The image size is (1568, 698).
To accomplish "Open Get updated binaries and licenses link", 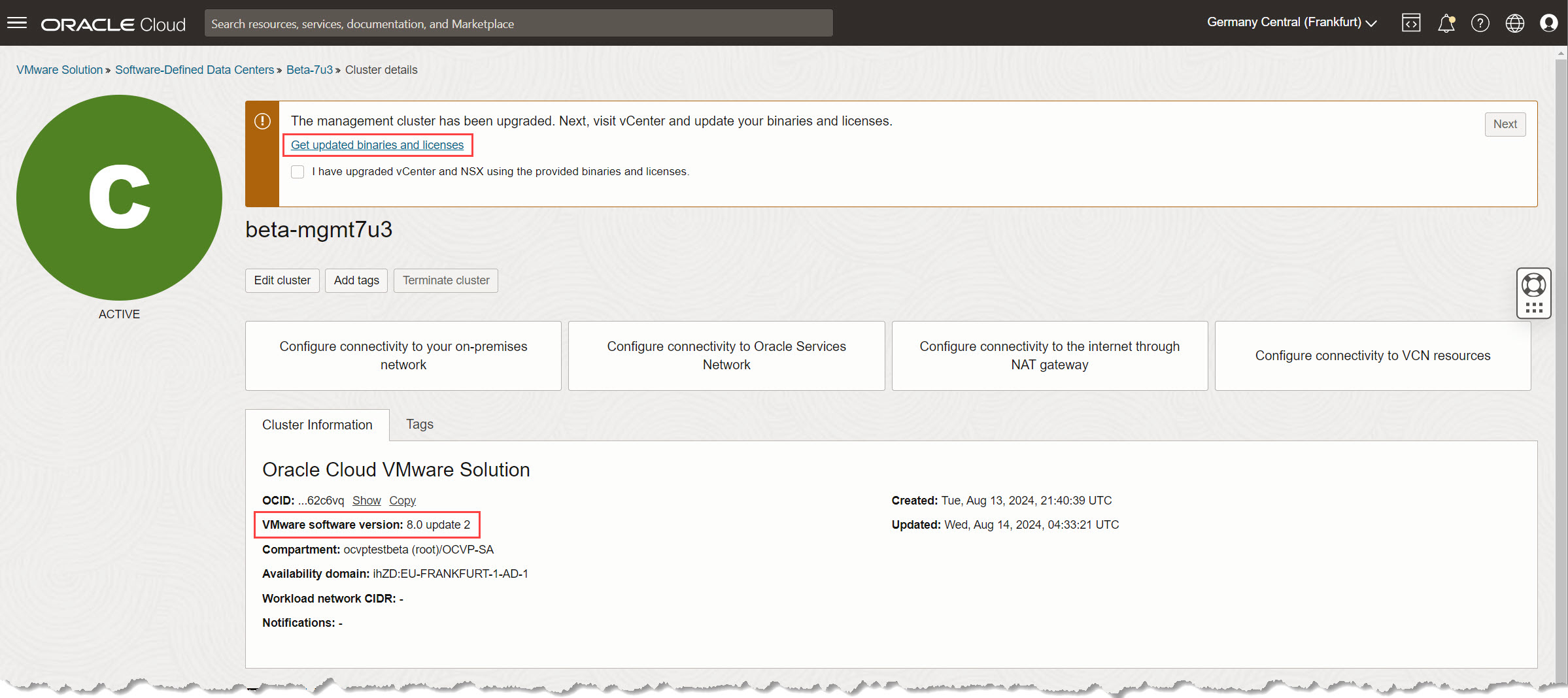I will click(377, 145).
